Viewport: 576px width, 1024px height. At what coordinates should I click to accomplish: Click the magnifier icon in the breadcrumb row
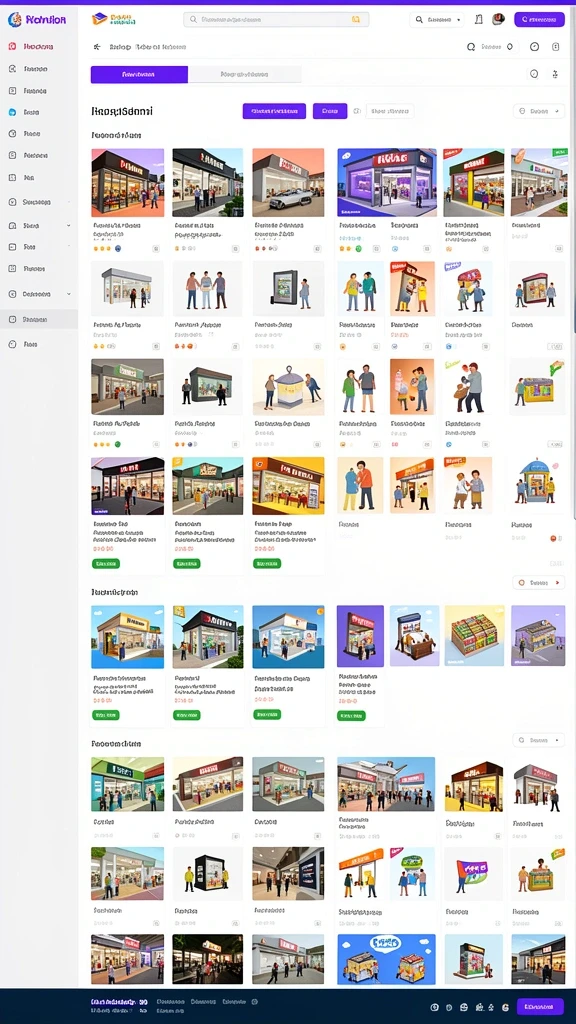pyautogui.click(x=471, y=47)
